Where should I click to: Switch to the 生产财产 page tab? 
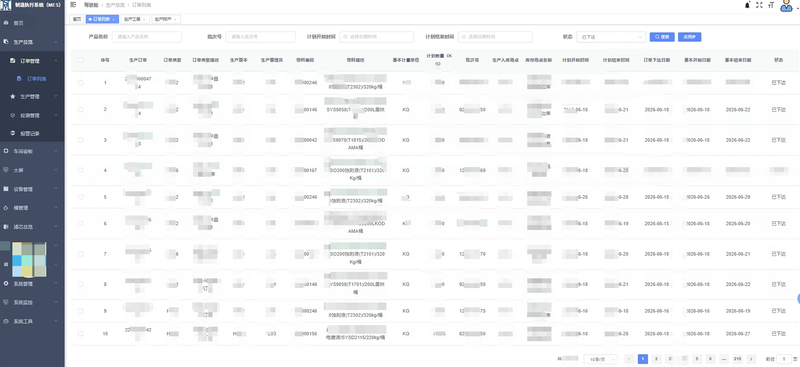(x=166, y=19)
